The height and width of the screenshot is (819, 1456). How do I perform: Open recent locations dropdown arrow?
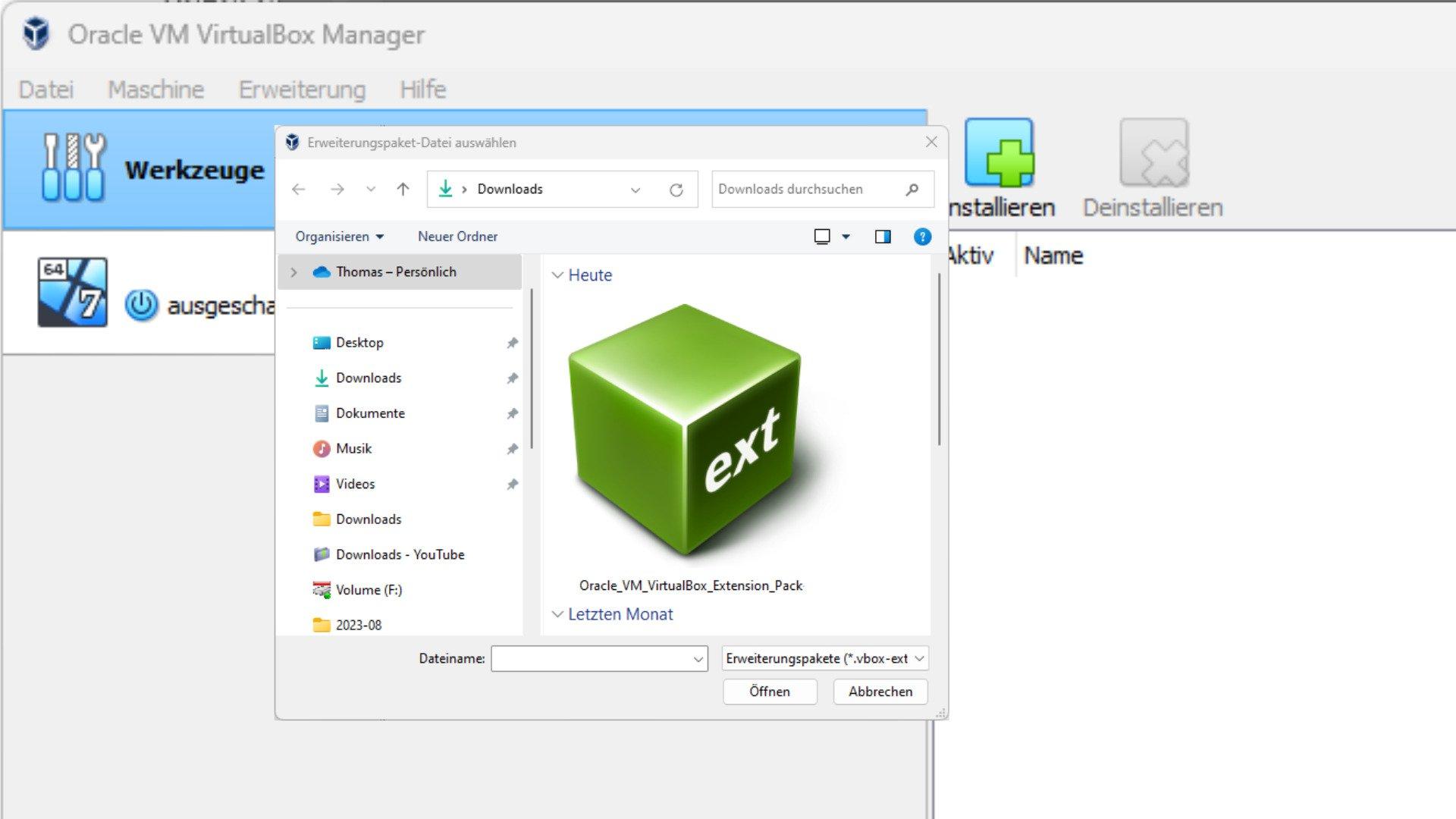(371, 190)
